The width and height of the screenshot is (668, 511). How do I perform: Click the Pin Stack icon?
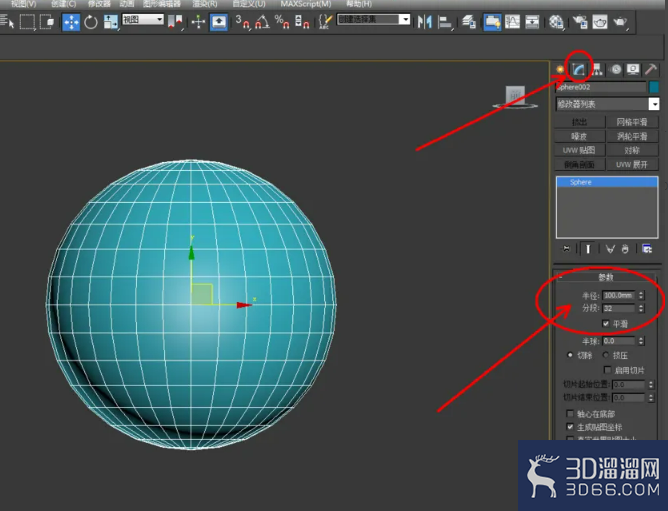pos(566,249)
